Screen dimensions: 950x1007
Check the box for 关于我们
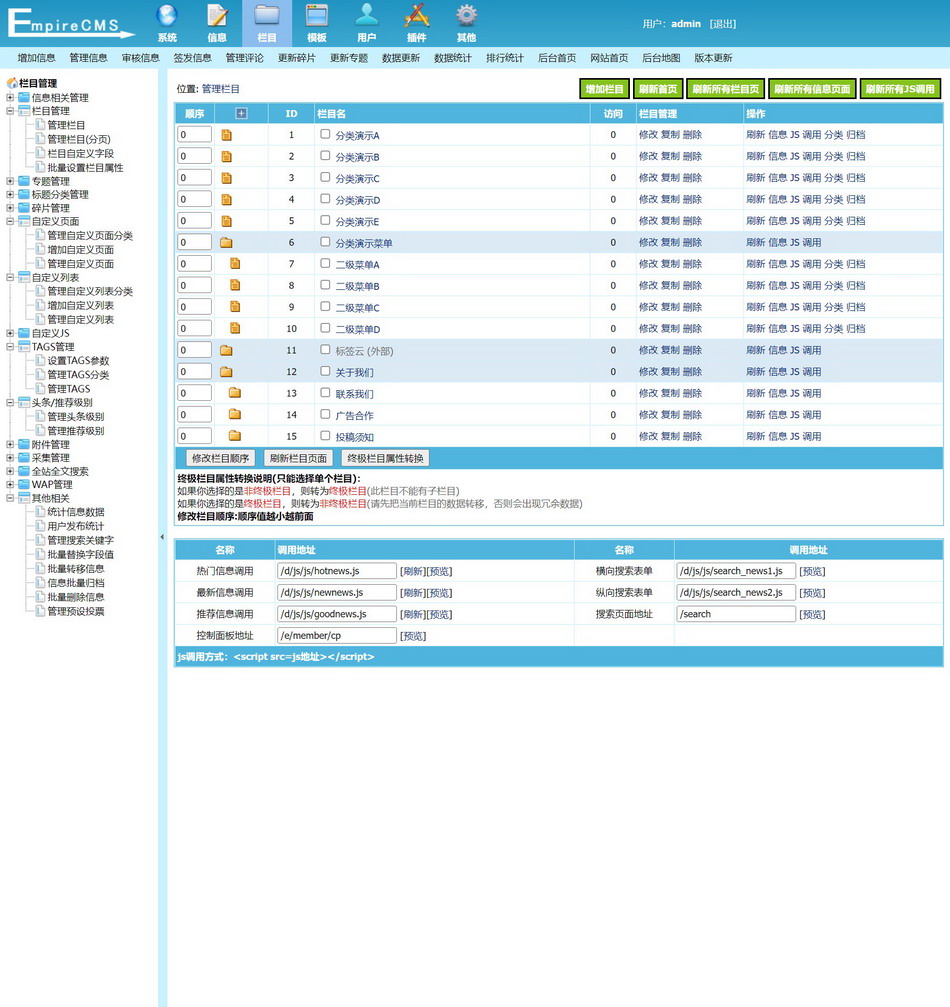tap(325, 371)
